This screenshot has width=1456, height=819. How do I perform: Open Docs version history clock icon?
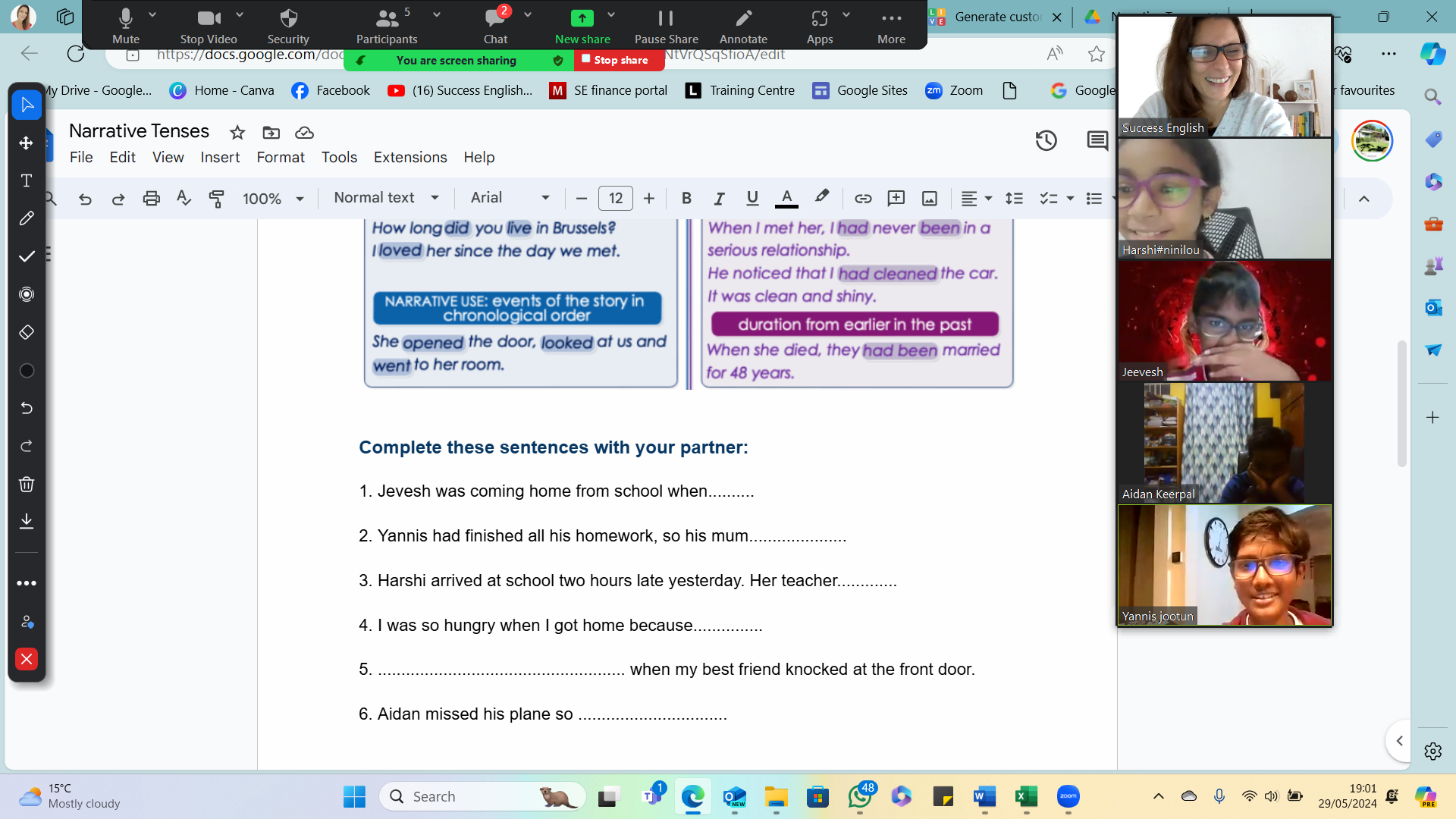tap(1046, 140)
